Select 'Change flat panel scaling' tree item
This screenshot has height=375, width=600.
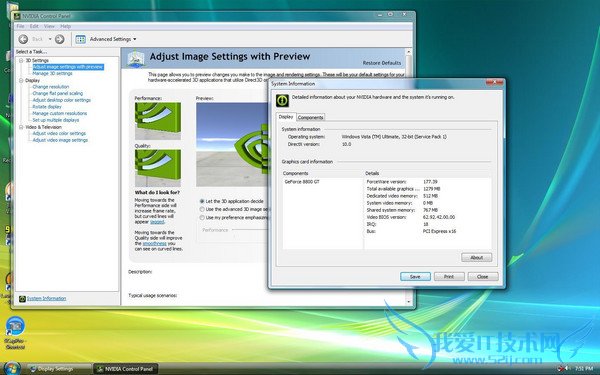coord(57,93)
